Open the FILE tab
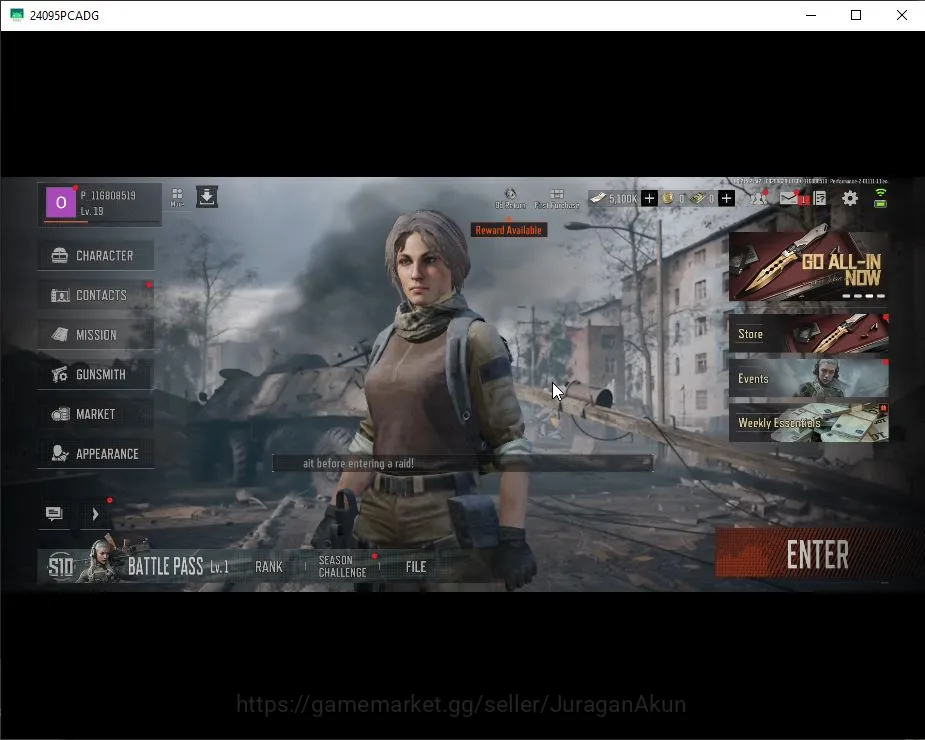 (x=416, y=567)
